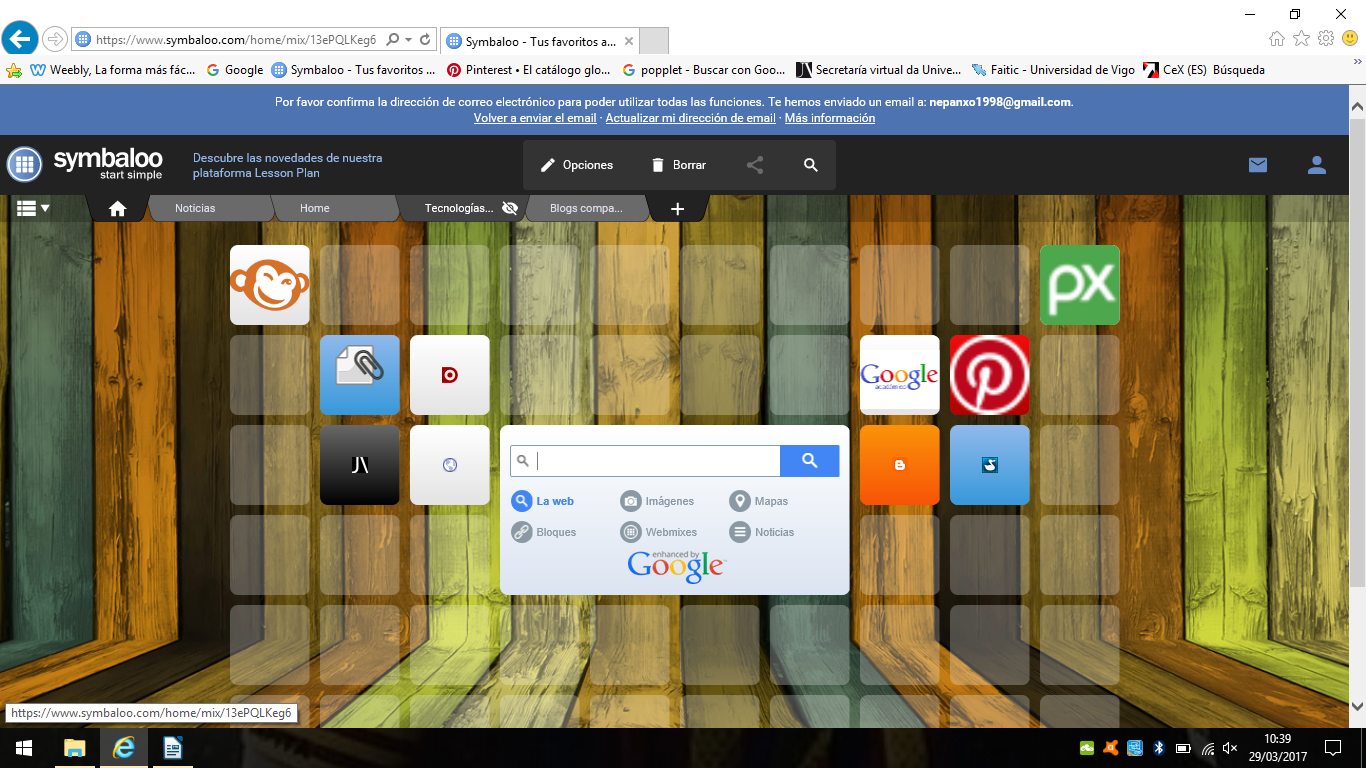Image resolution: width=1366 pixels, height=768 pixels.
Task: Open the blue paperclip document tile
Action: [360, 375]
